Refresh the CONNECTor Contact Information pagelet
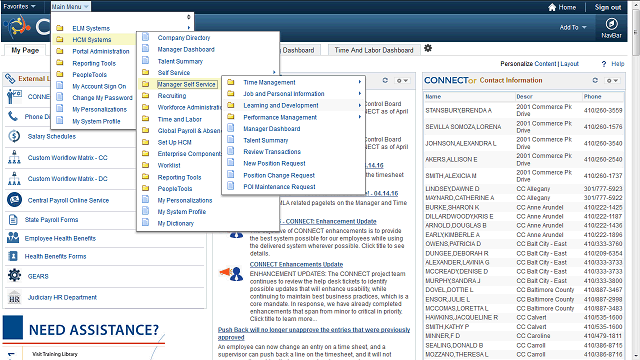This screenshot has height=360, width=640. pos(595,80)
